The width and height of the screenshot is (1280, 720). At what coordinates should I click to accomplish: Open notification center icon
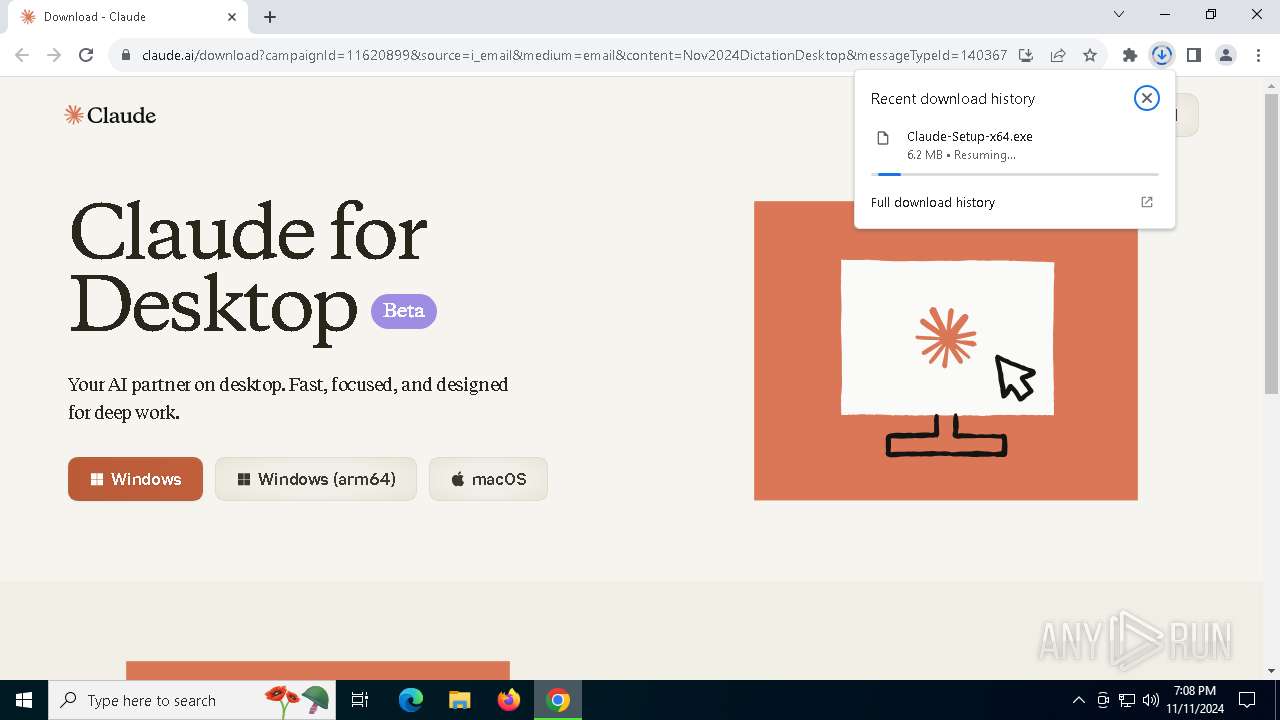1247,700
